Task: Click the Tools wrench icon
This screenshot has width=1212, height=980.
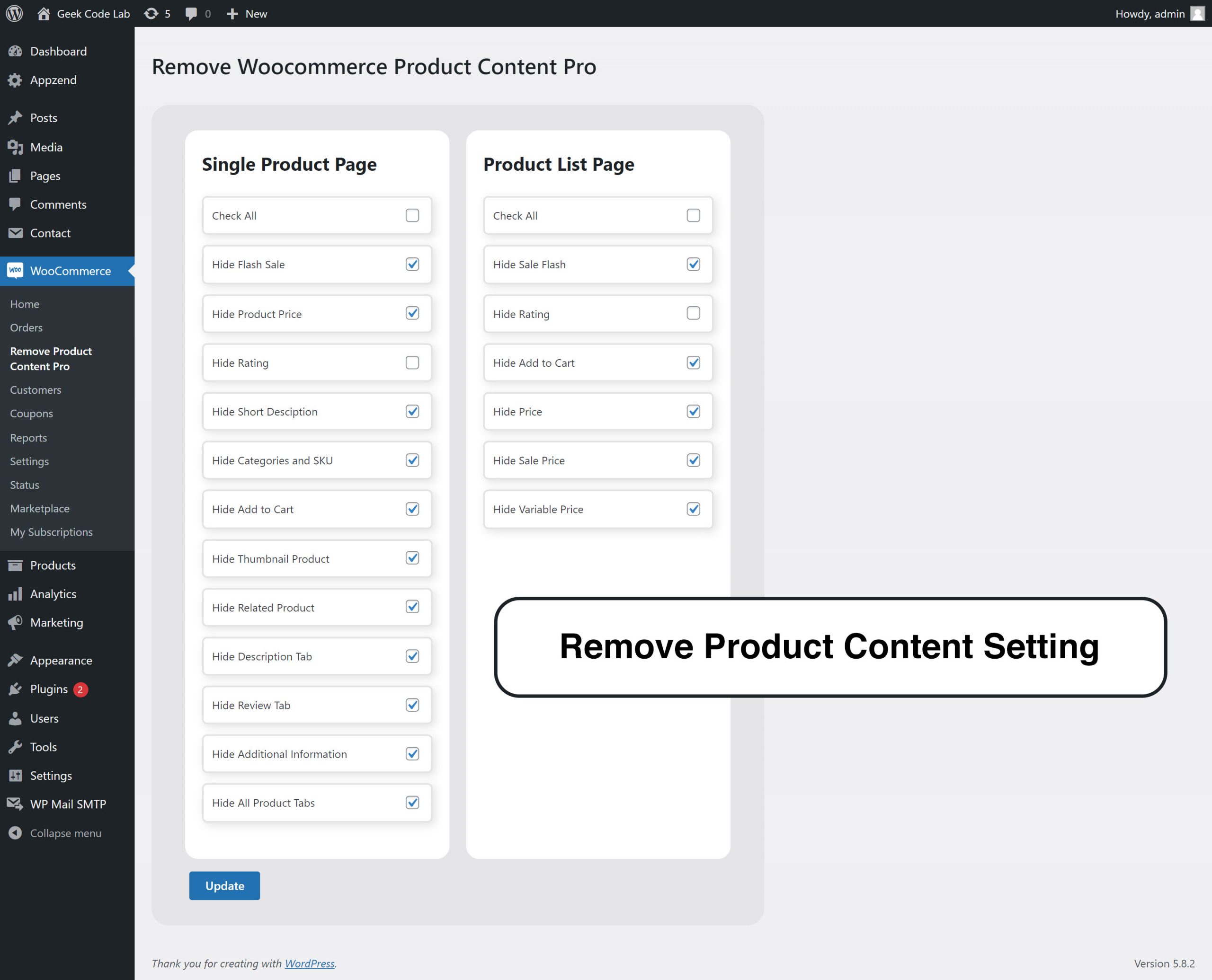Action: 15,747
